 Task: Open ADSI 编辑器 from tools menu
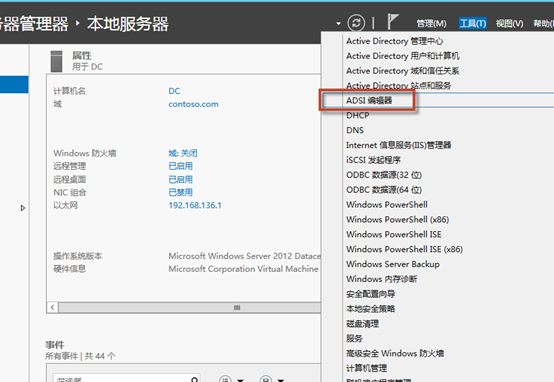[x=369, y=101]
